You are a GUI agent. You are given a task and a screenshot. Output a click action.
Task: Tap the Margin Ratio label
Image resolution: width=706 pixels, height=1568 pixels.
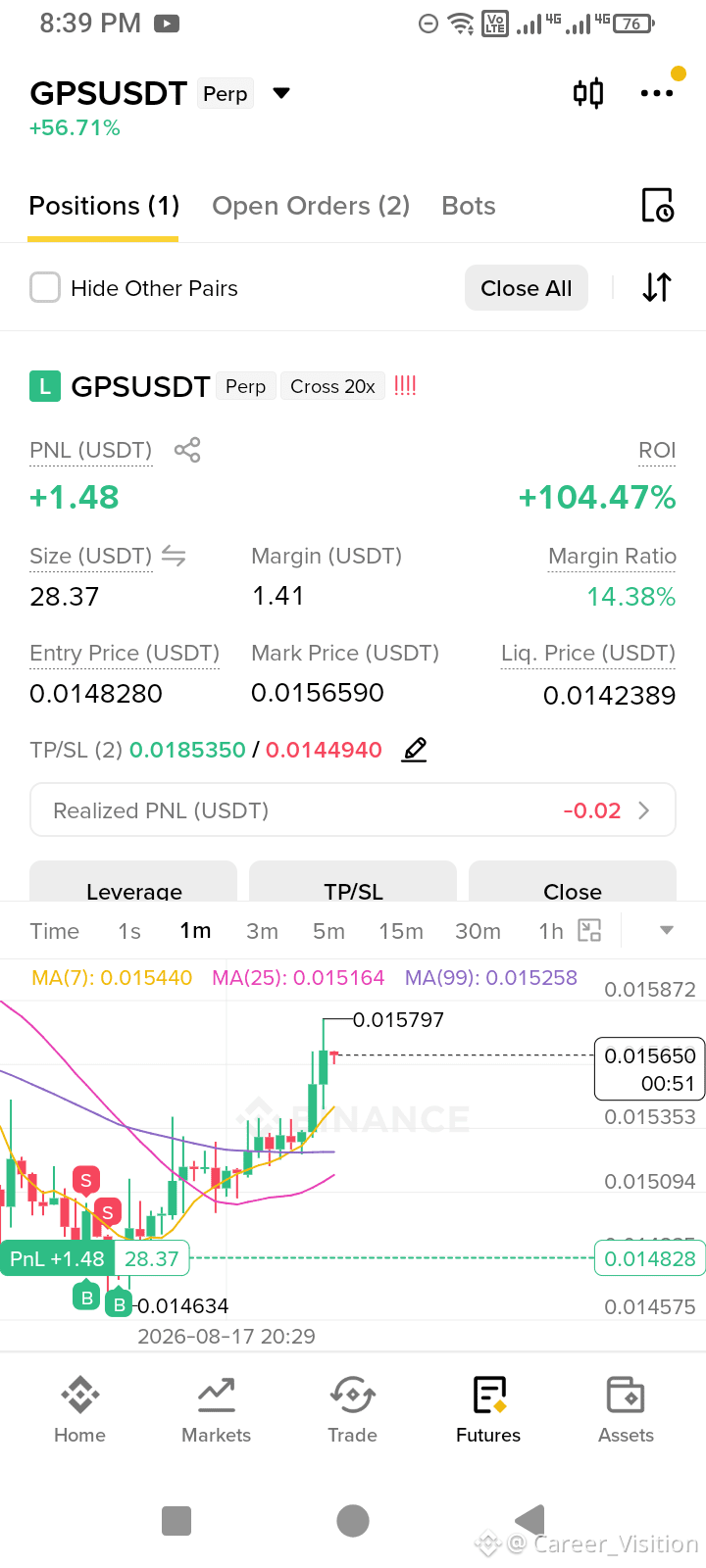coord(612,556)
